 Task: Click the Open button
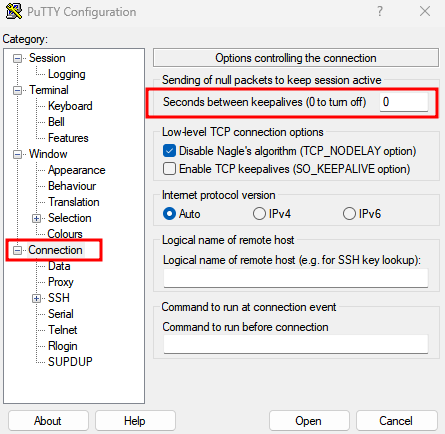(309, 421)
